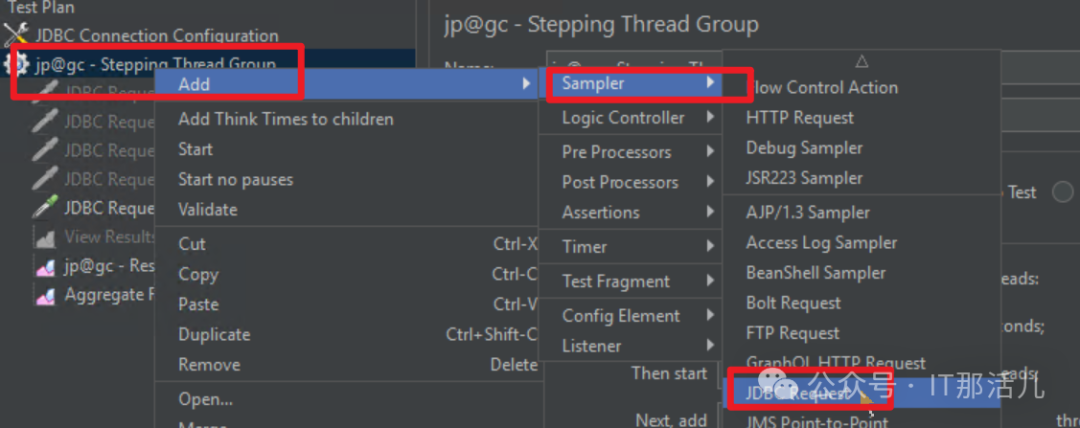The image size is (1080, 428).
Task: Select JDBC Connection Configuration tree node
Action: (157, 36)
